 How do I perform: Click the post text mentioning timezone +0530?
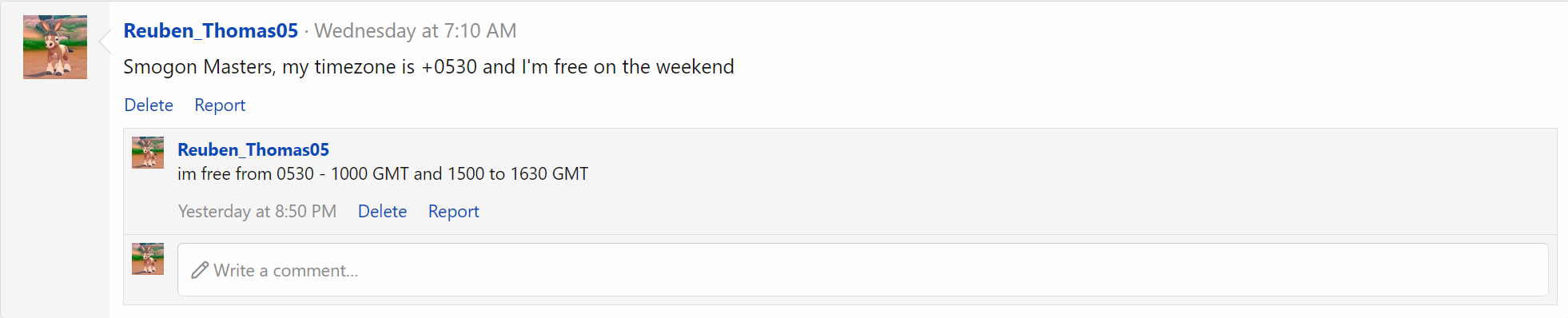[x=428, y=66]
